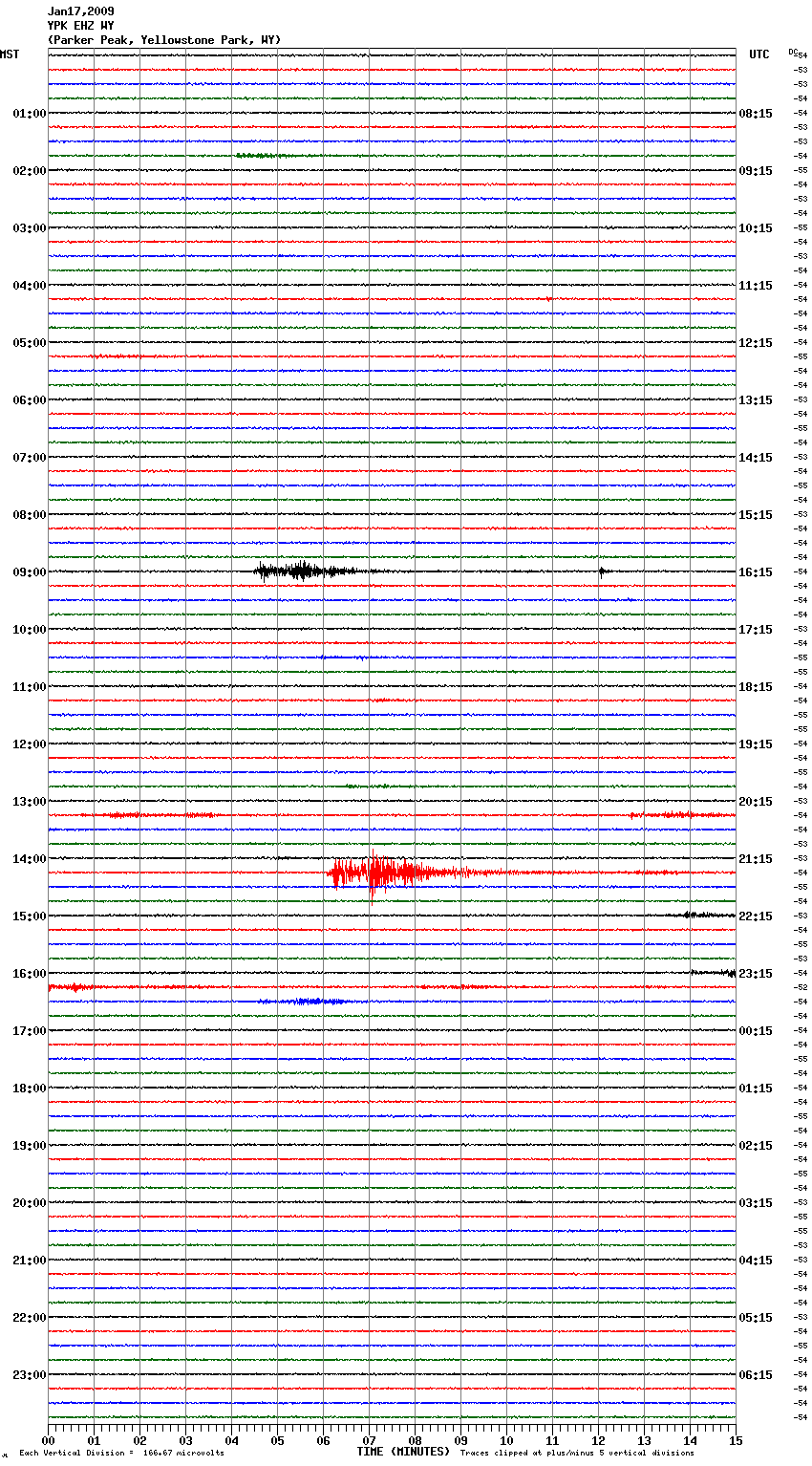Click the 11:15 UTC time label
Image resolution: width=812 pixels, height=1466 pixels.
(x=756, y=286)
